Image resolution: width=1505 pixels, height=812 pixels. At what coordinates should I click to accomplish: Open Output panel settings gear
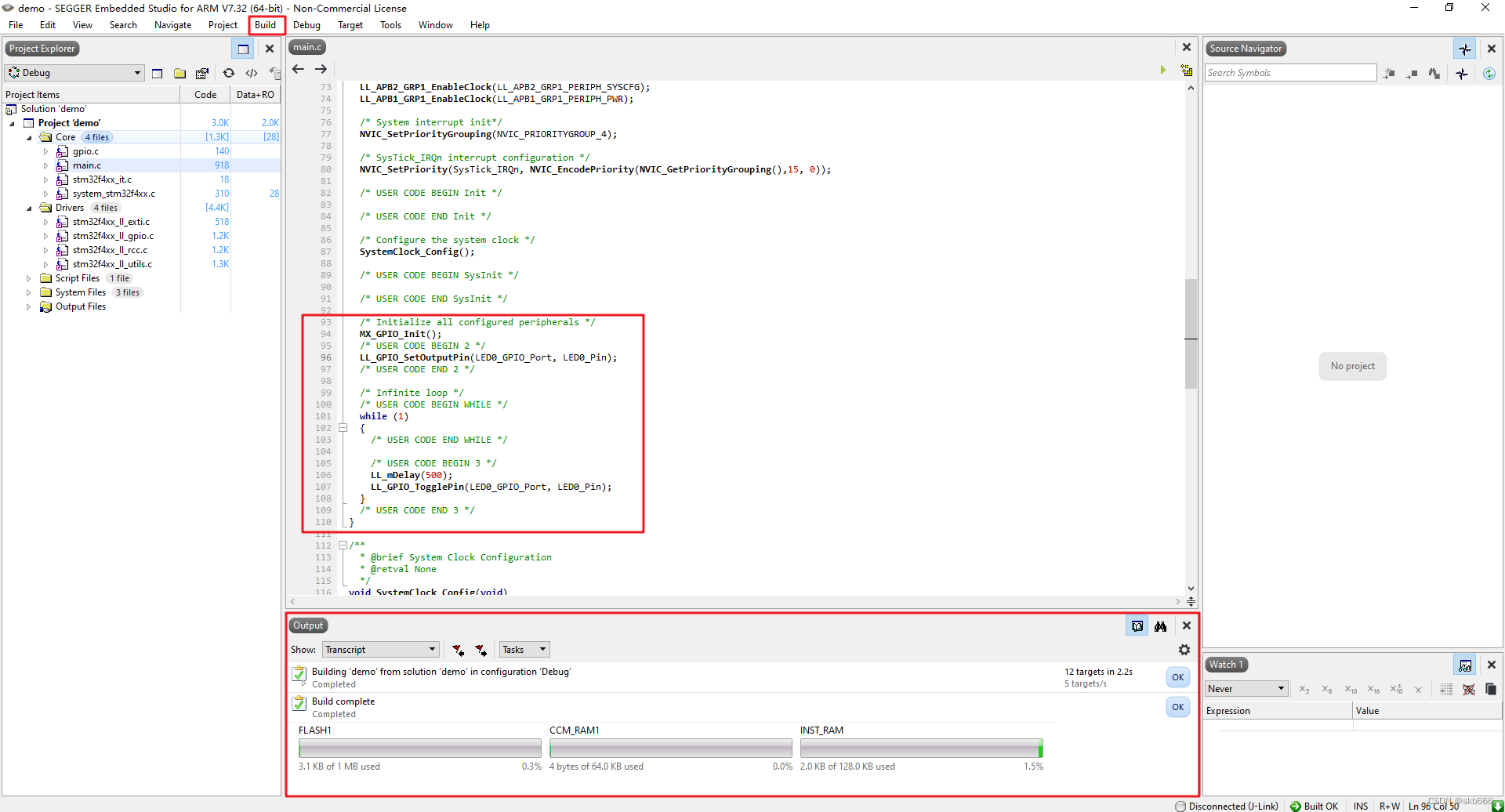[x=1184, y=650]
